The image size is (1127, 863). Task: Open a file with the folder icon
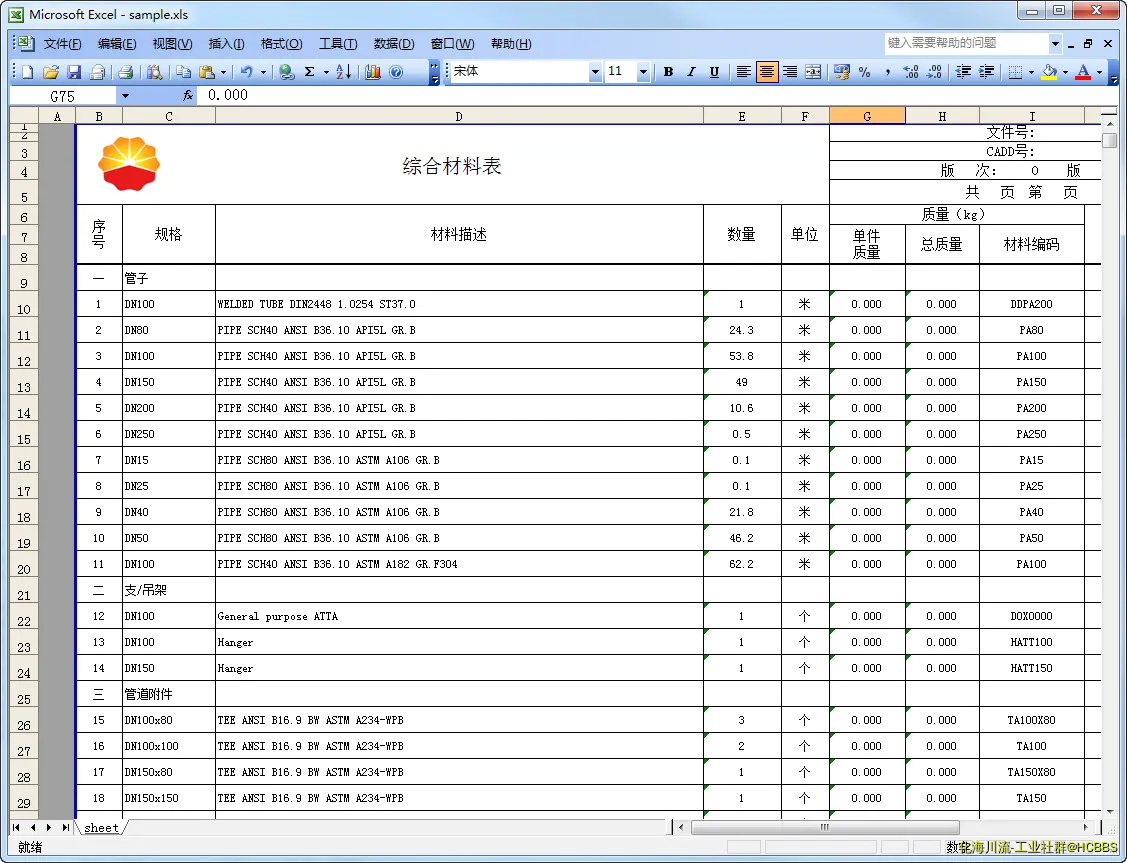[50, 72]
